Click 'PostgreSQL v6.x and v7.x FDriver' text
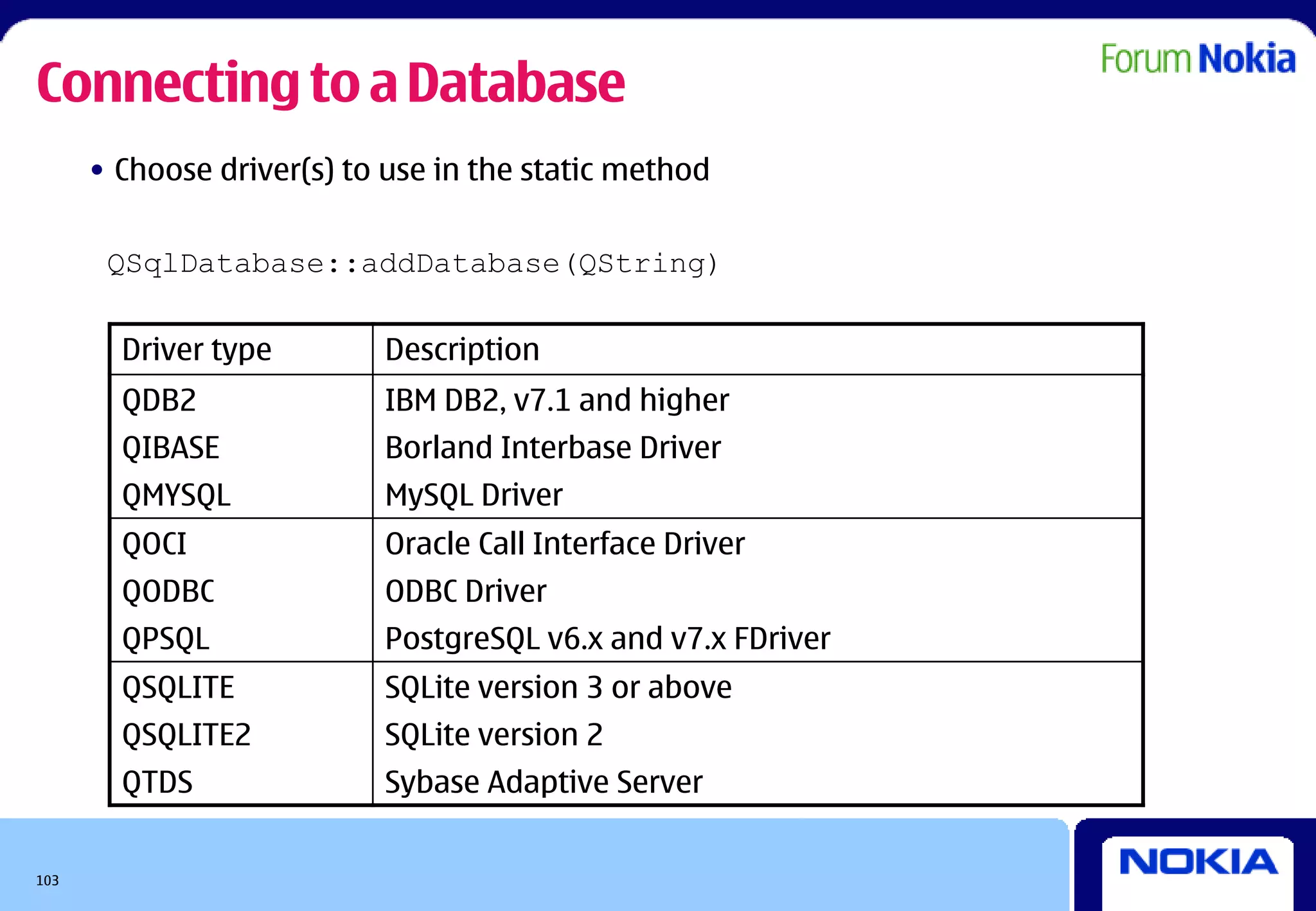 coord(607,639)
